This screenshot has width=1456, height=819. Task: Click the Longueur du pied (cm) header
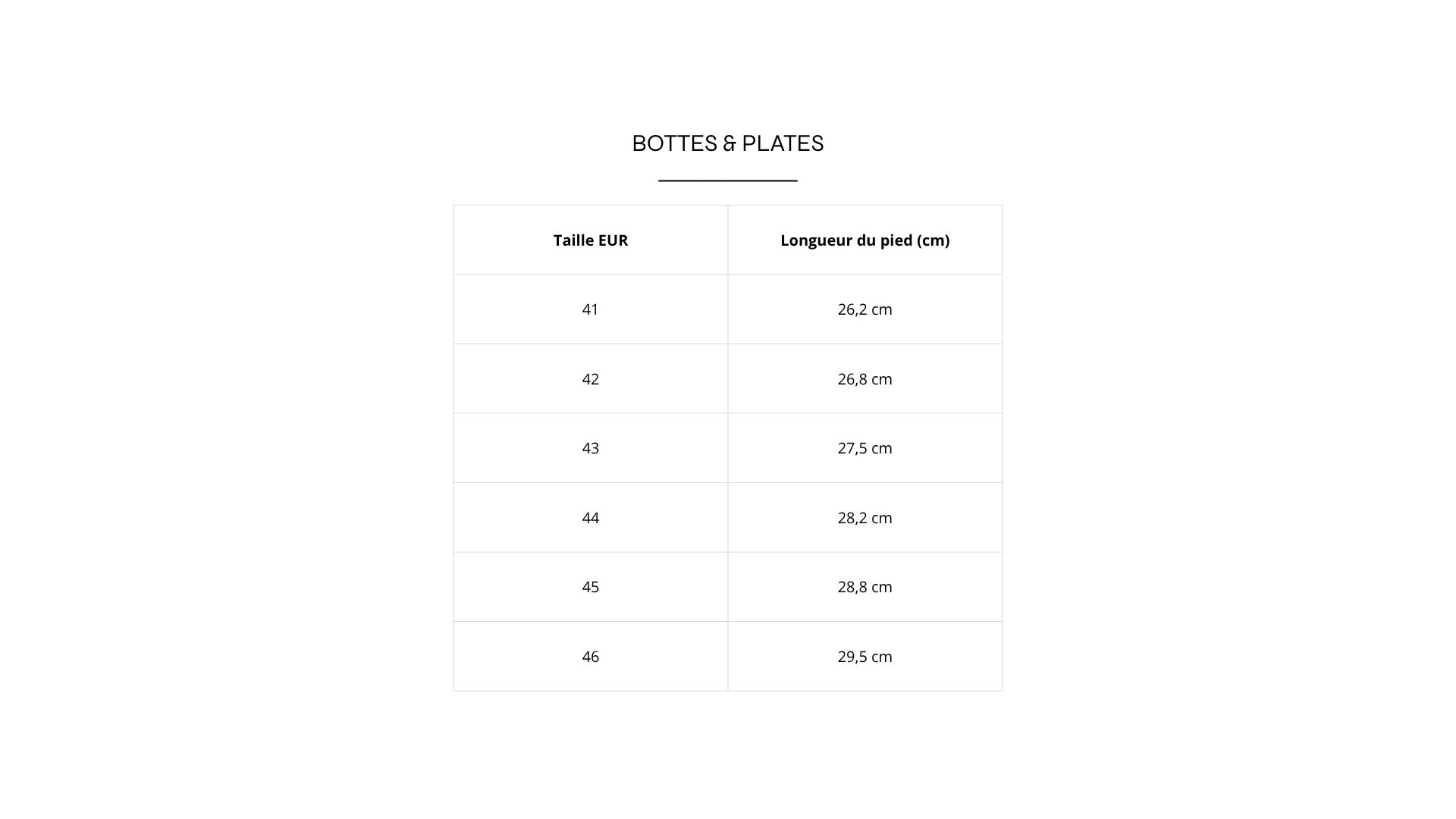click(864, 240)
